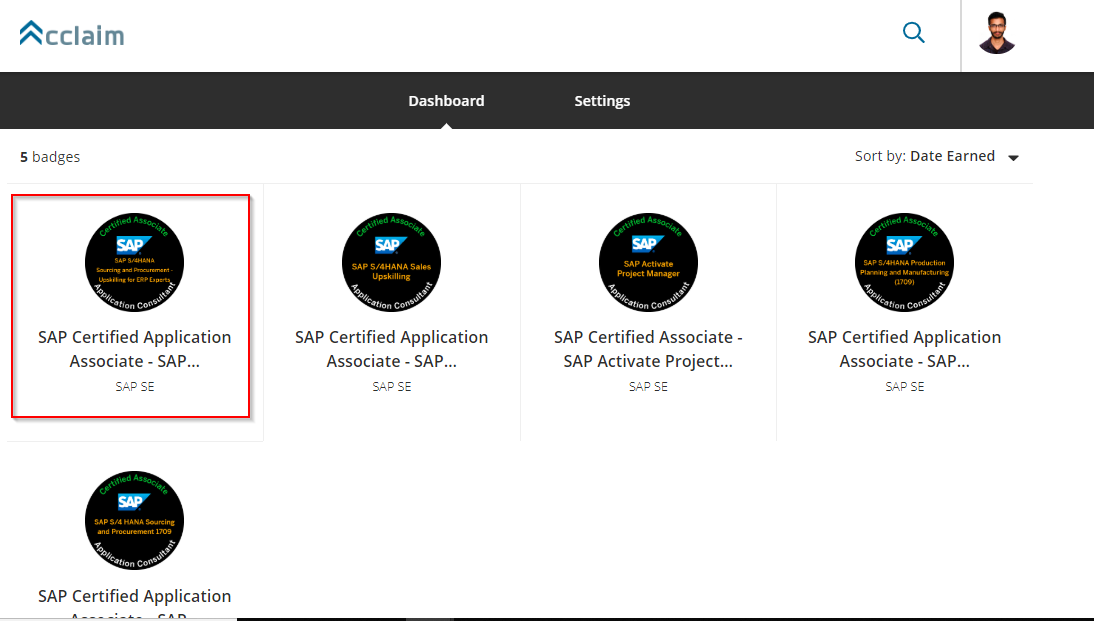
Task: Click the 5 badges count label
Action: click(50, 157)
